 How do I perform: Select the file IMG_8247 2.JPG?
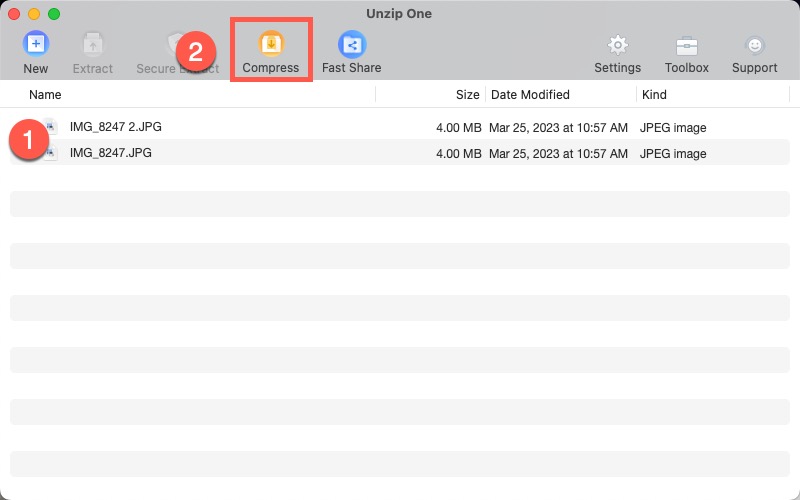pos(115,127)
